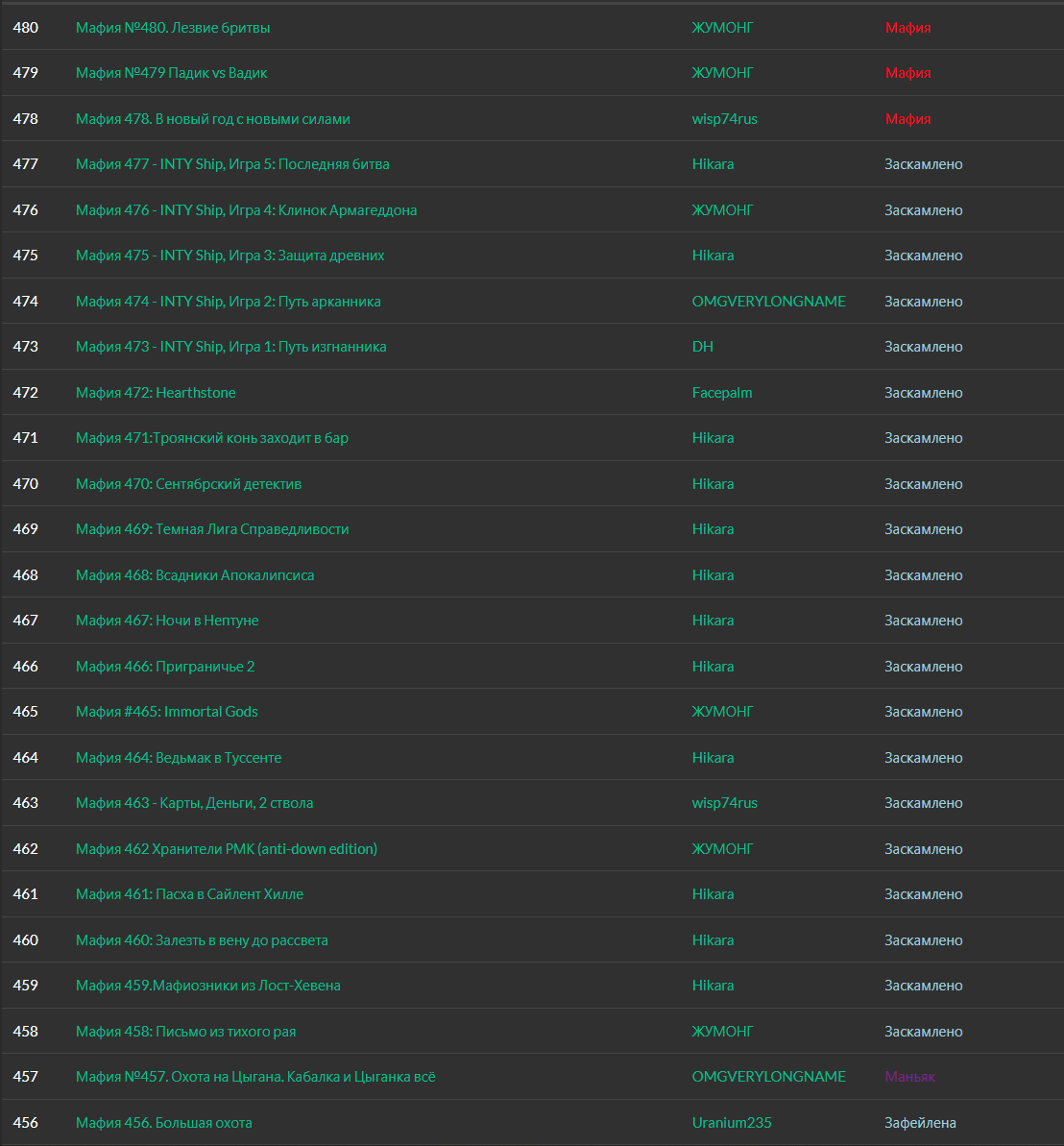Open Мафия 463 - Карты, Деньги, 2 ствола

194,802
